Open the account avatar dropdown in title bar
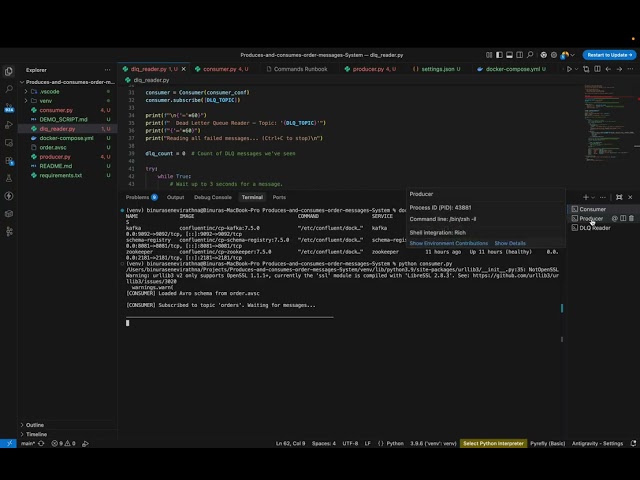This screenshot has width=640, height=480. pos(568,55)
